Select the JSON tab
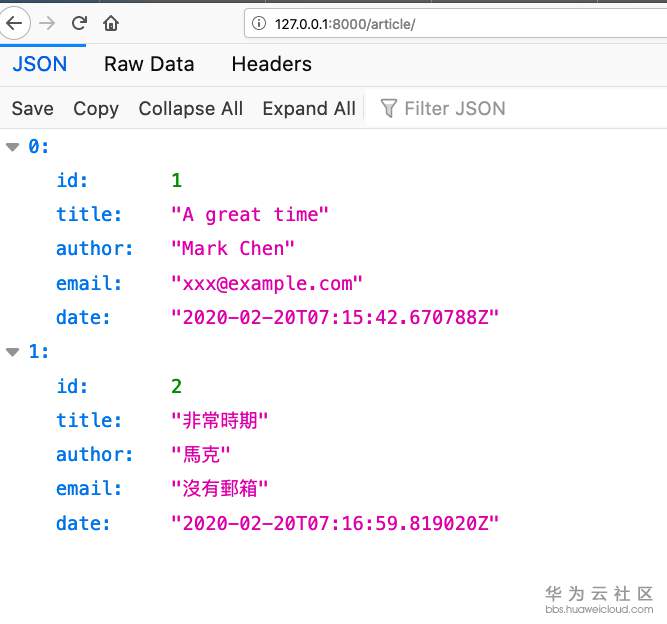This screenshot has height=624, width=667. 40,64
